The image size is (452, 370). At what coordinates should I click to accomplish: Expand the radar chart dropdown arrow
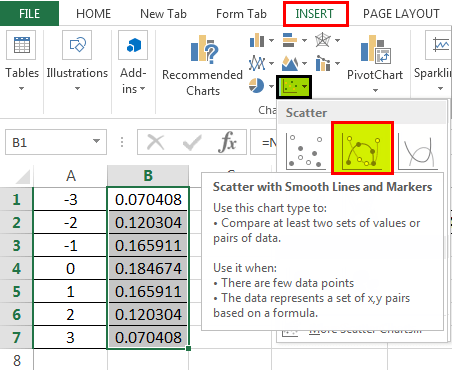337,40
